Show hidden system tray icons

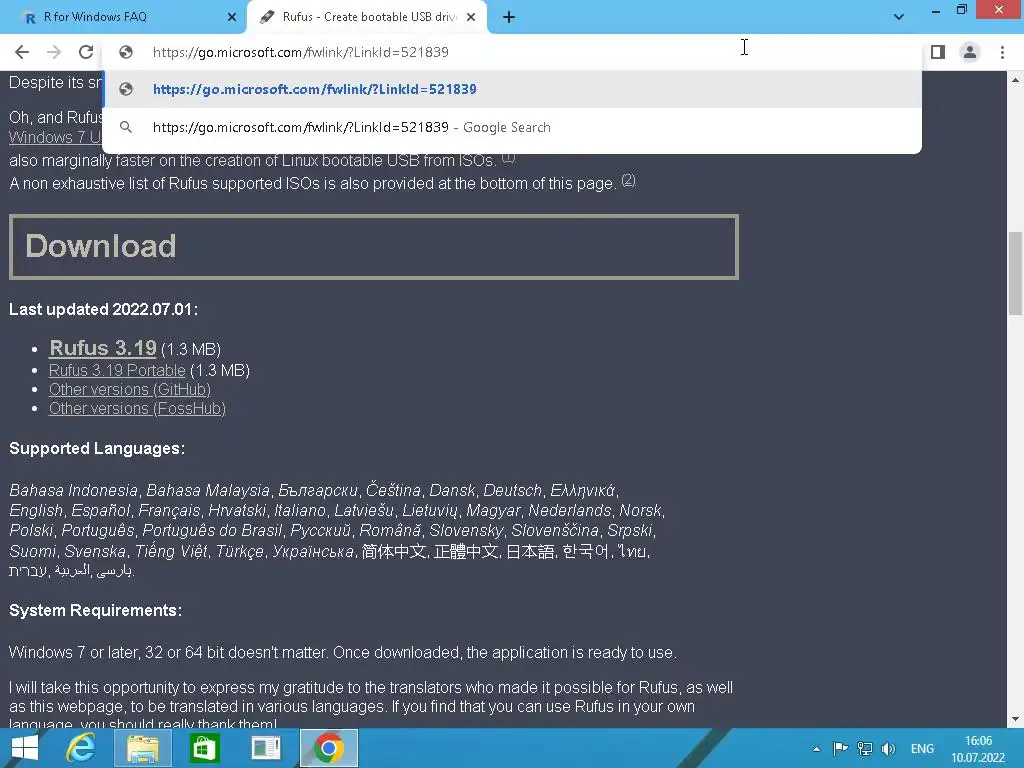(x=816, y=749)
